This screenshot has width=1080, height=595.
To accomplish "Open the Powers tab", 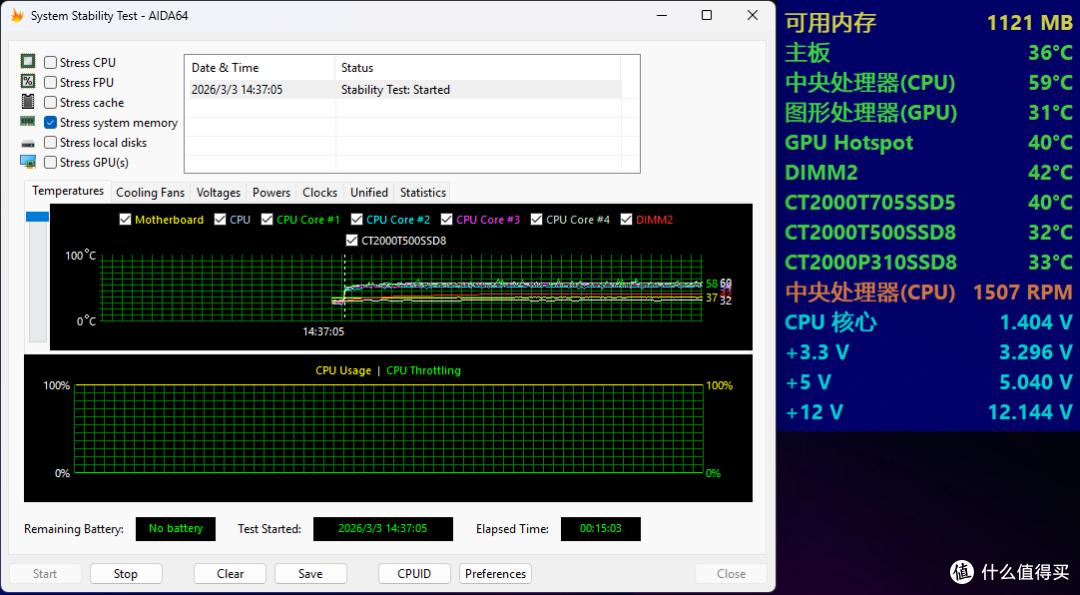I will (x=271, y=193).
